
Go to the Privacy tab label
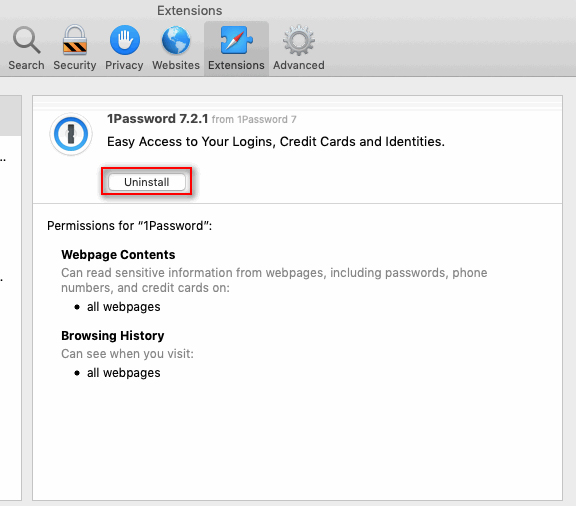pos(124,65)
